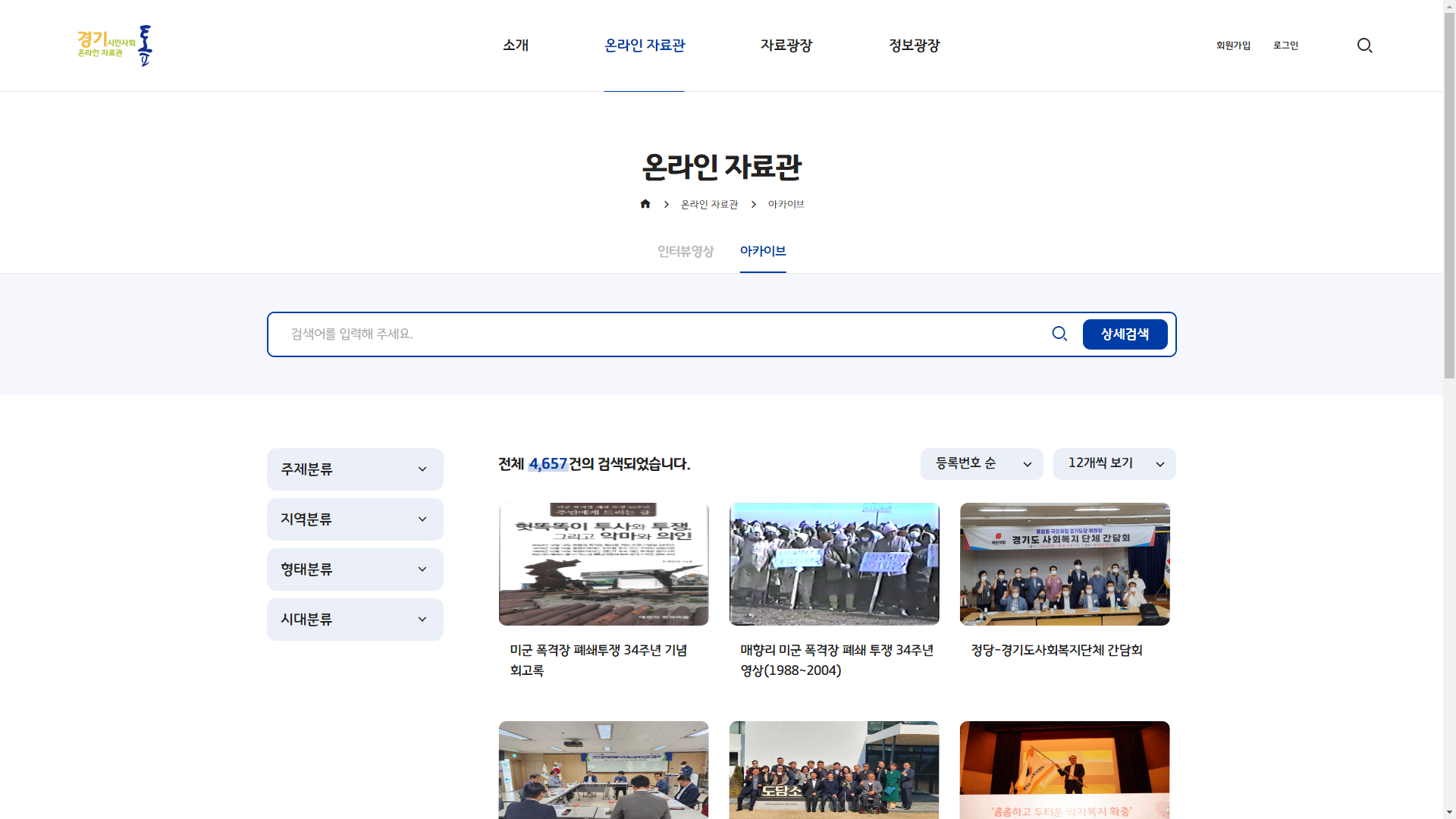Expand the 주제분류 filter
The height and width of the screenshot is (819, 1456).
pos(355,469)
